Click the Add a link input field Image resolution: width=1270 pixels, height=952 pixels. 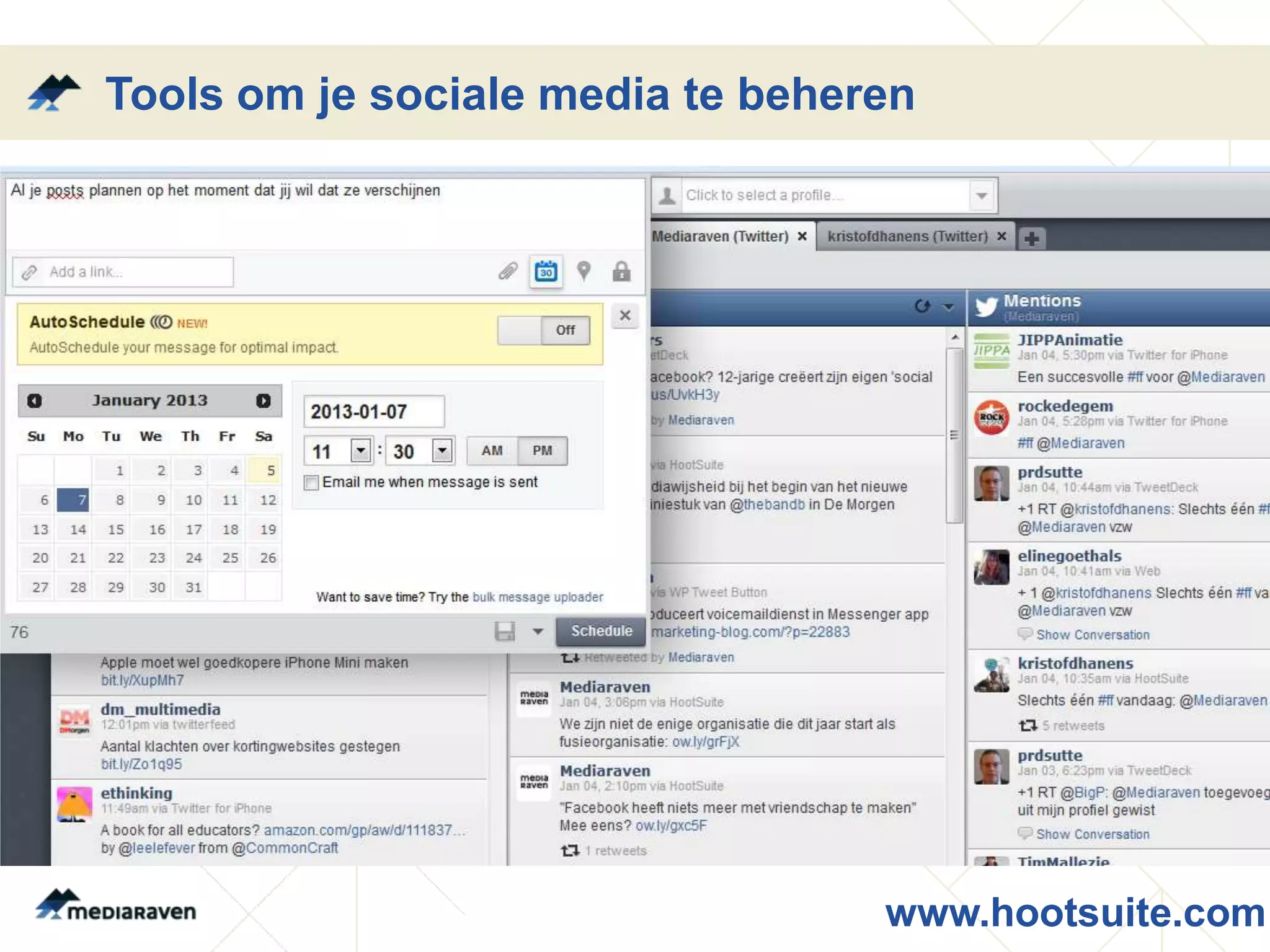pos(123,272)
